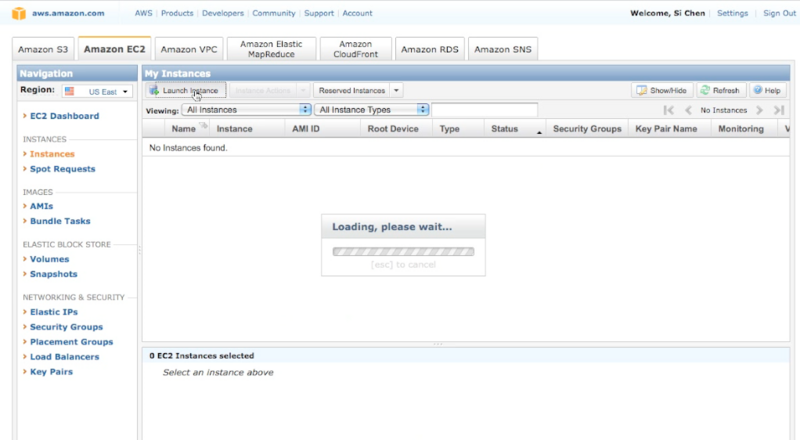The height and width of the screenshot is (440, 800).
Task: Click the 'No Instances found.' message
Action: point(188,148)
